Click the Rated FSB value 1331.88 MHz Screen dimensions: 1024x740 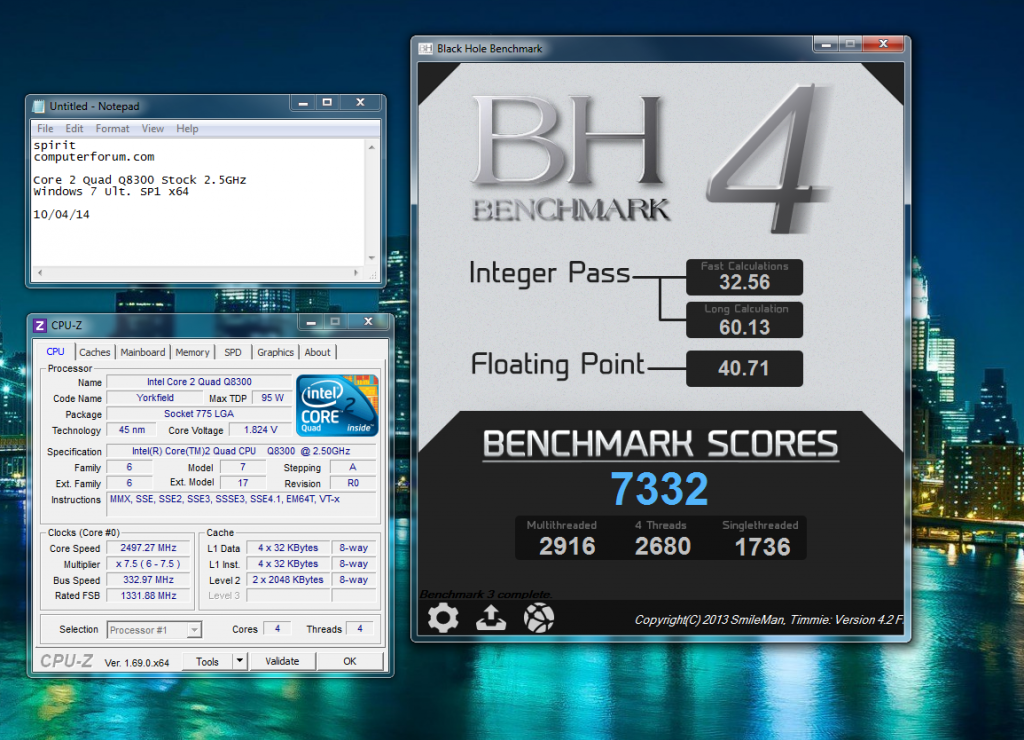[148, 596]
